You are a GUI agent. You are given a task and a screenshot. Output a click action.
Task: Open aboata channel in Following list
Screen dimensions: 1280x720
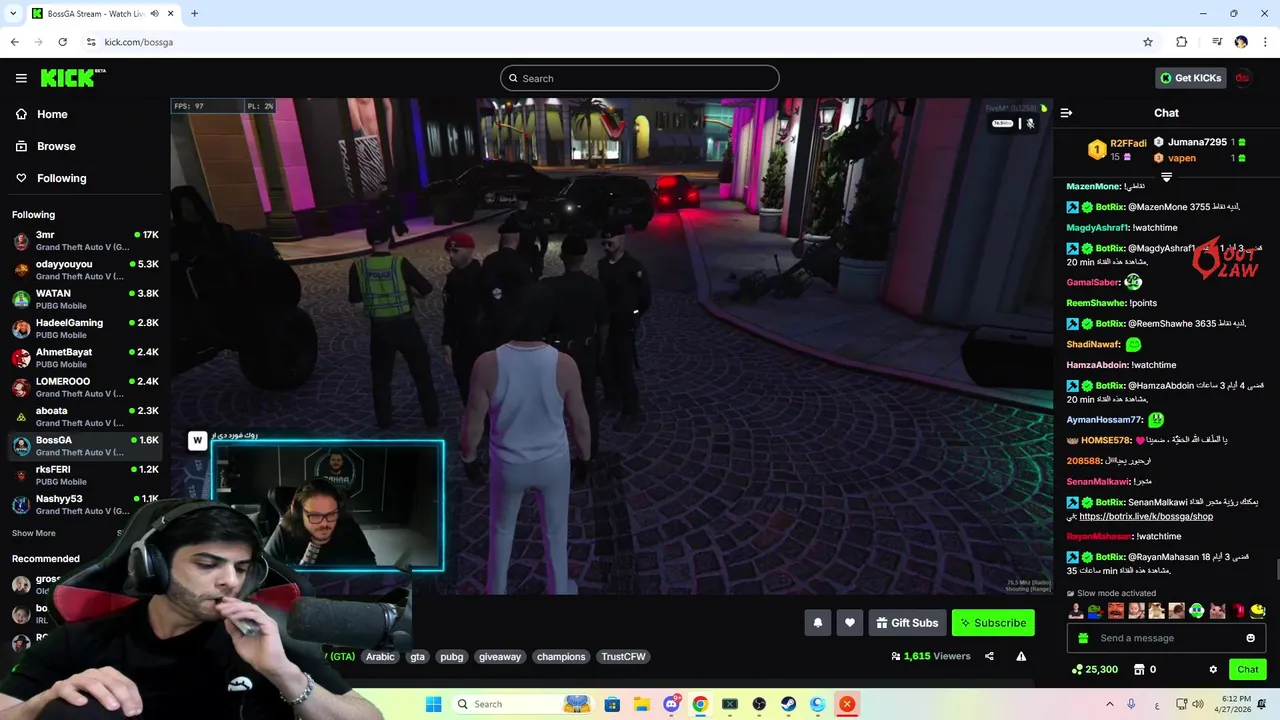[85, 416]
